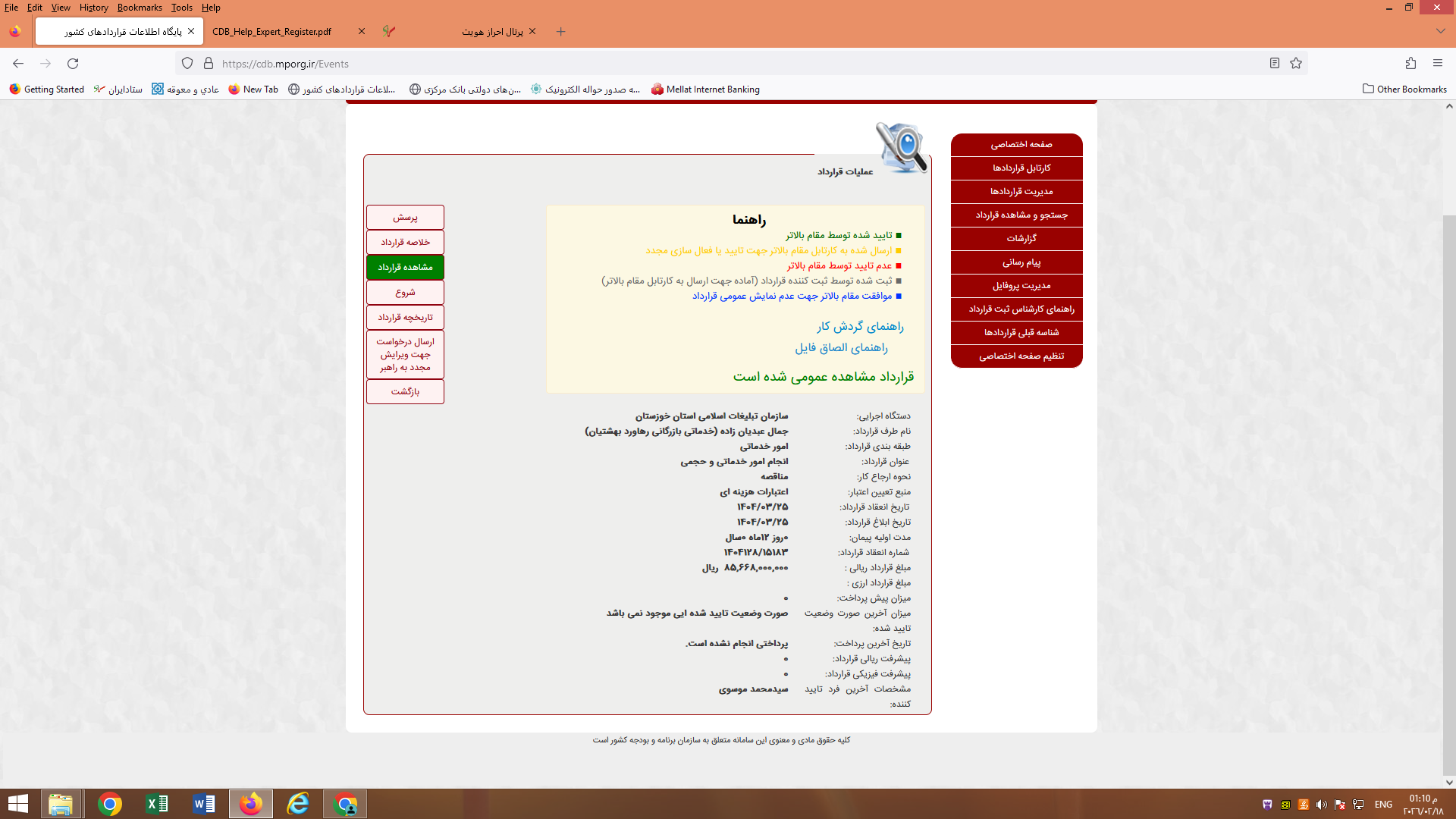This screenshot has height=819, width=1456.
Task: Click the Firefox reload page icon
Action: click(73, 64)
